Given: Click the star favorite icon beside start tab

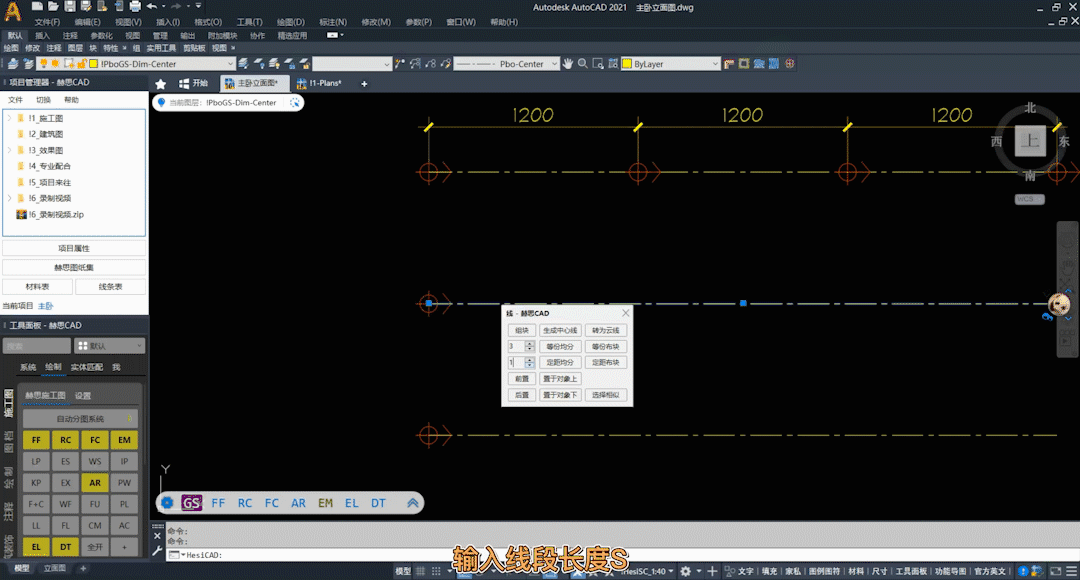Looking at the screenshot, I should click(x=161, y=84).
